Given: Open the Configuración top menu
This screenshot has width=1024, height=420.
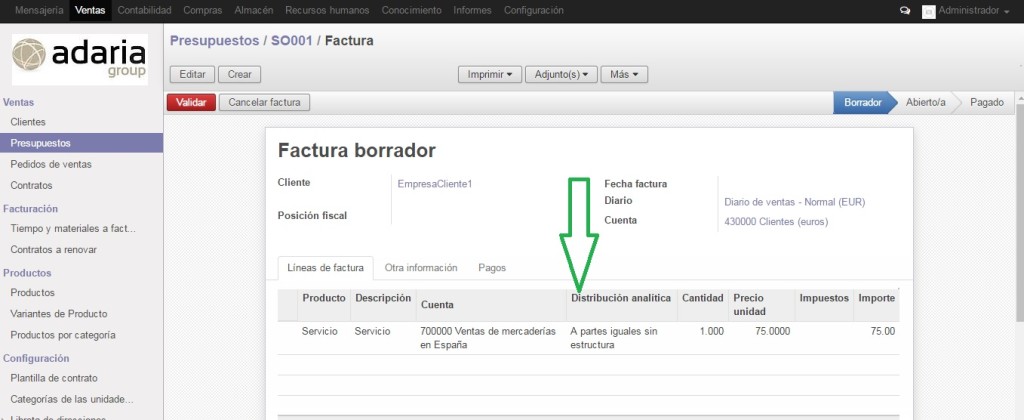Looking at the screenshot, I should [x=534, y=10].
